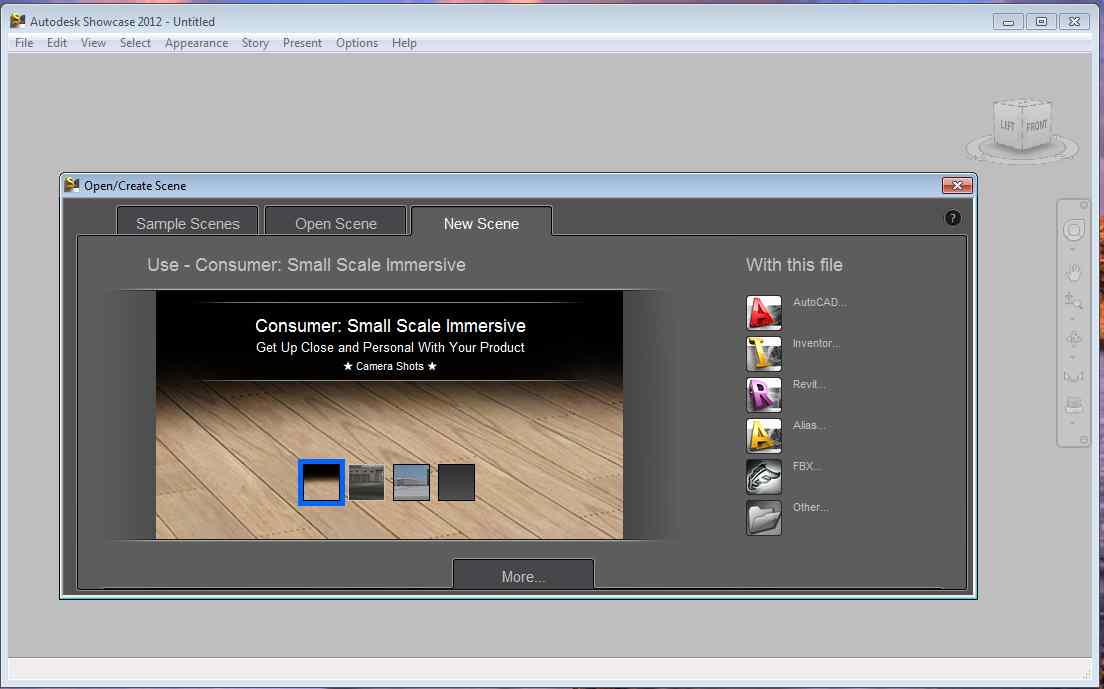
Task: Open the Select menu
Action: pyautogui.click(x=135, y=43)
